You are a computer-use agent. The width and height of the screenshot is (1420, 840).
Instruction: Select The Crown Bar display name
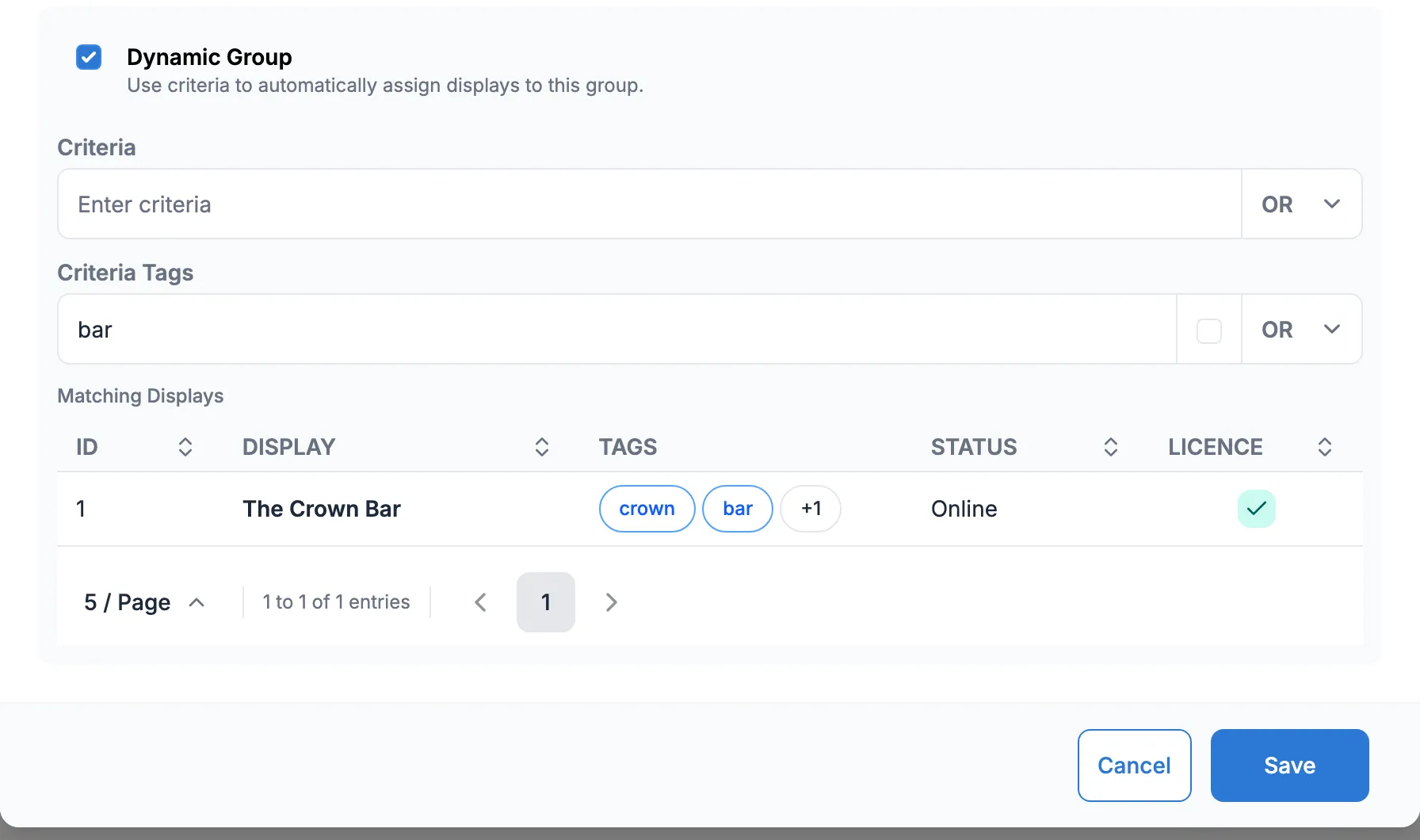coord(322,509)
